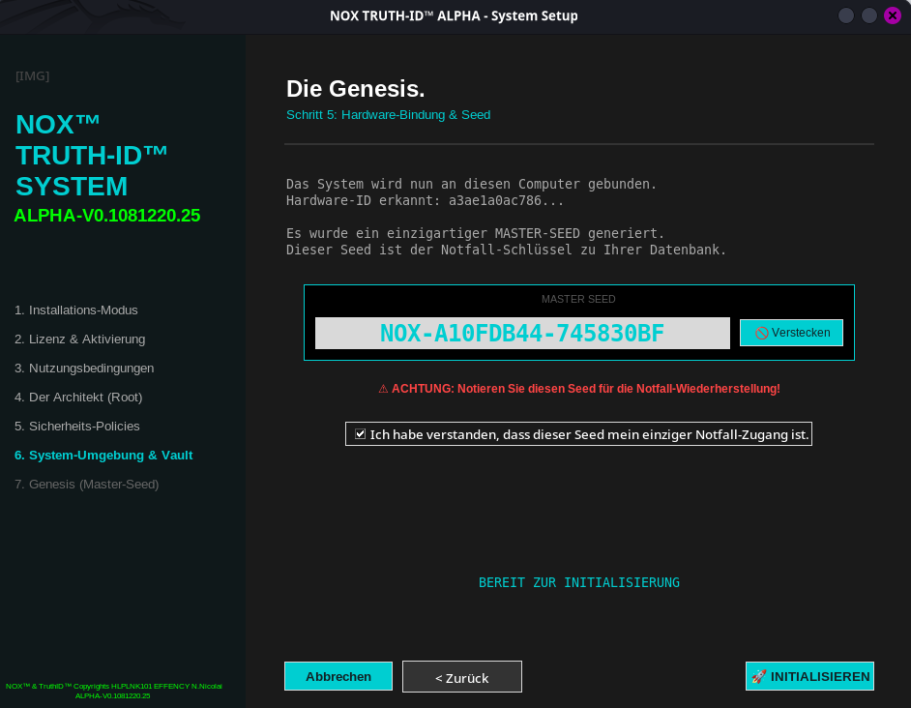
Task: Hide the master seed with Verstecken
Action: pos(791,333)
